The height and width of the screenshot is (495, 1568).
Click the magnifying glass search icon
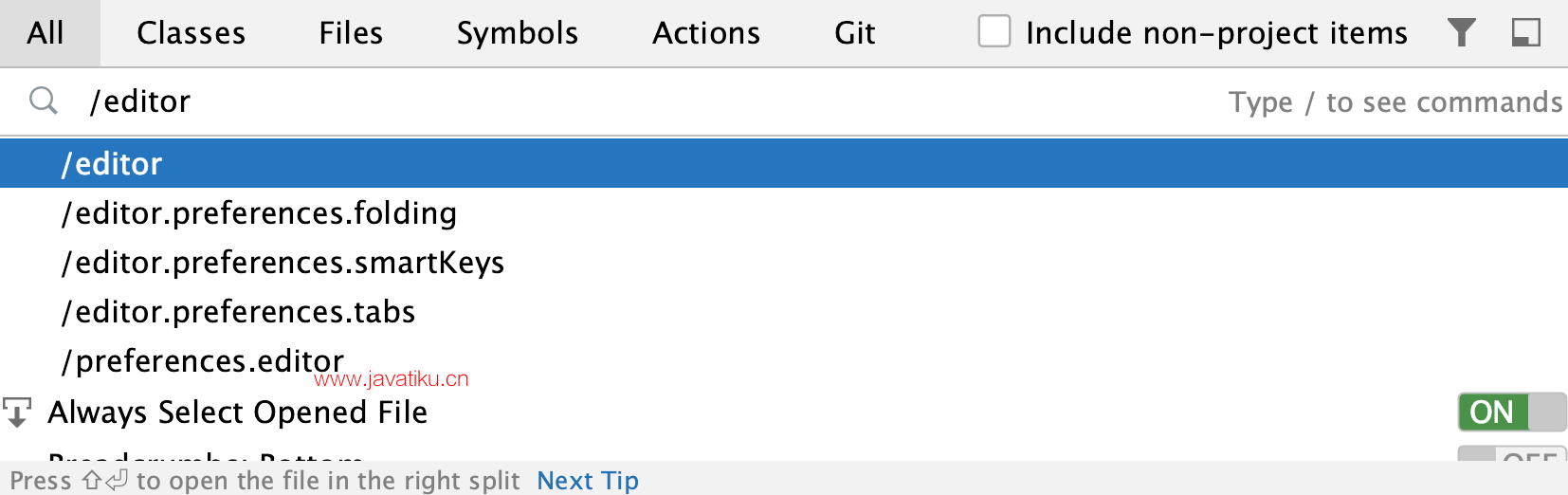pos(44,101)
